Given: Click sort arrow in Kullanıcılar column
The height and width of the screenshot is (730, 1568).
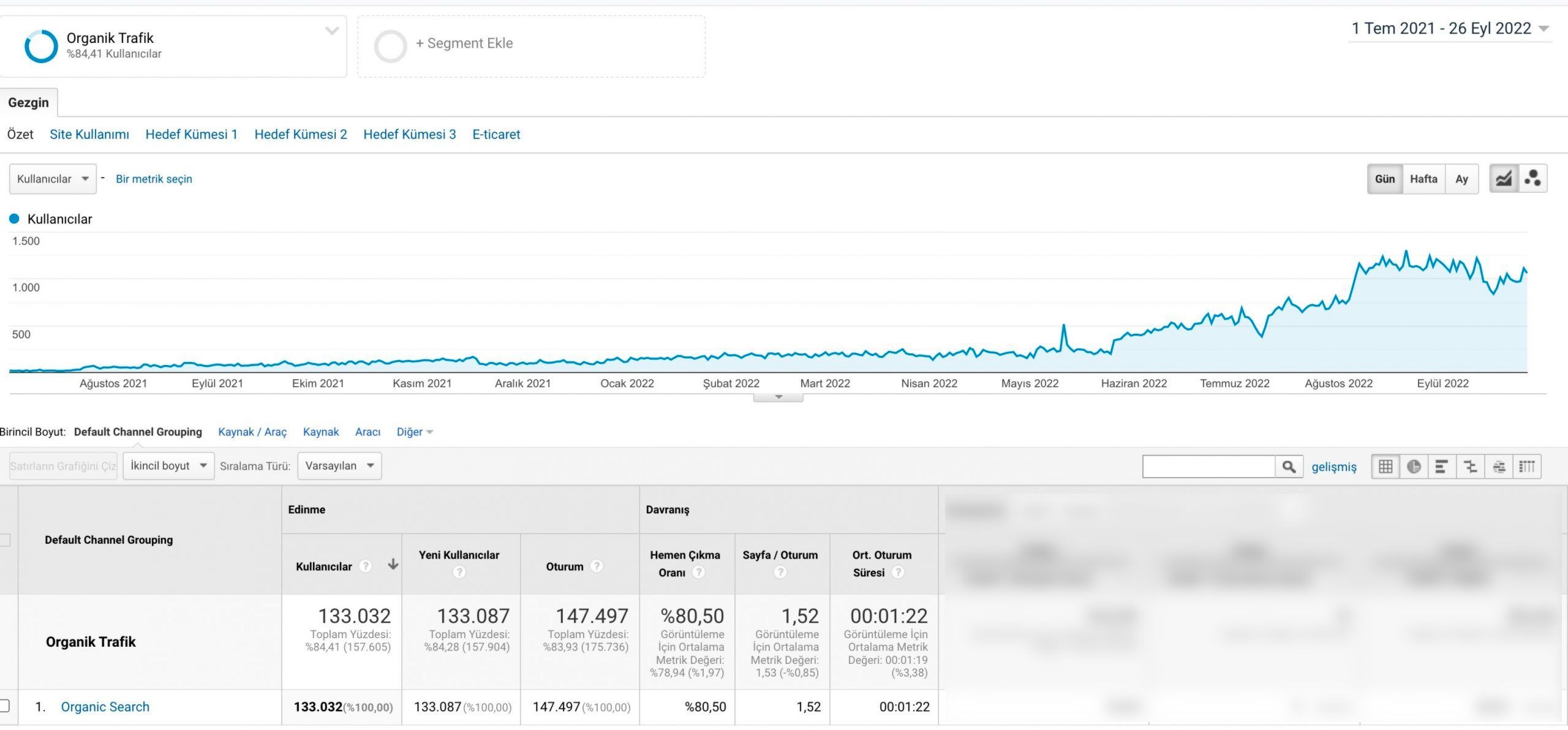Looking at the screenshot, I should point(393,565).
